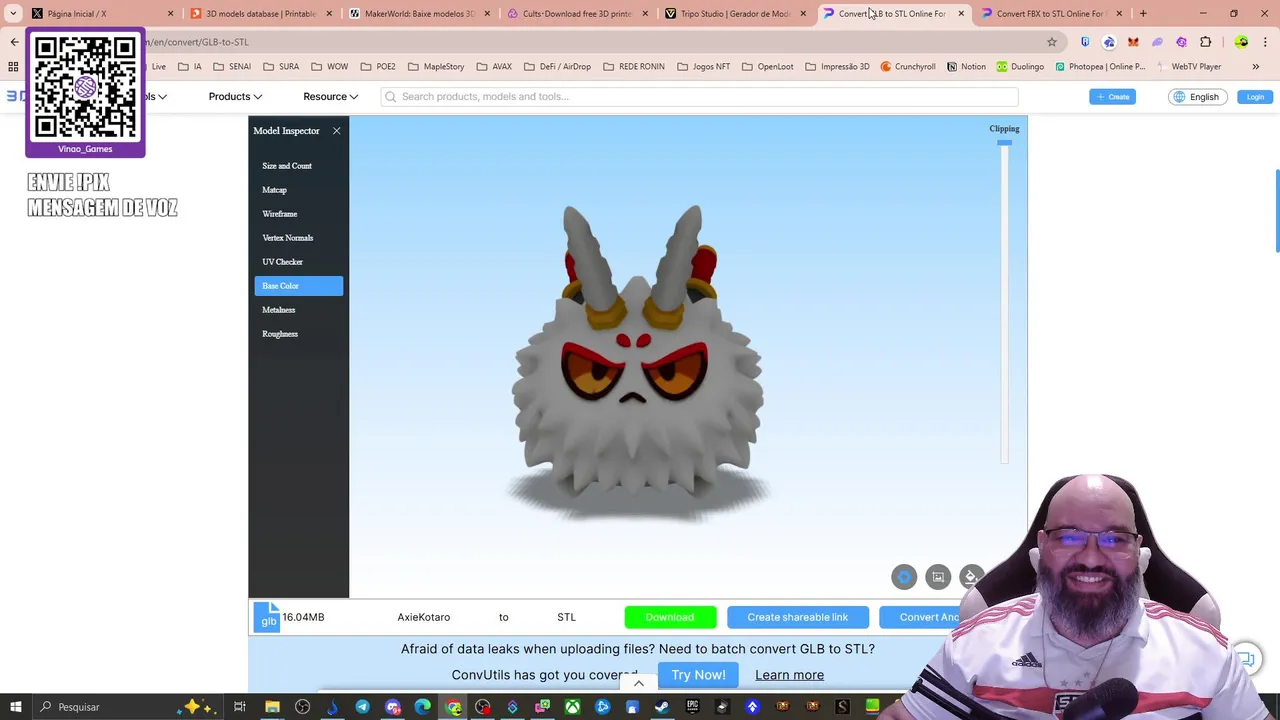Select Size and Count inspector option
Image resolution: width=1280 pixels, height=720 pixels.
coord(298,166)
